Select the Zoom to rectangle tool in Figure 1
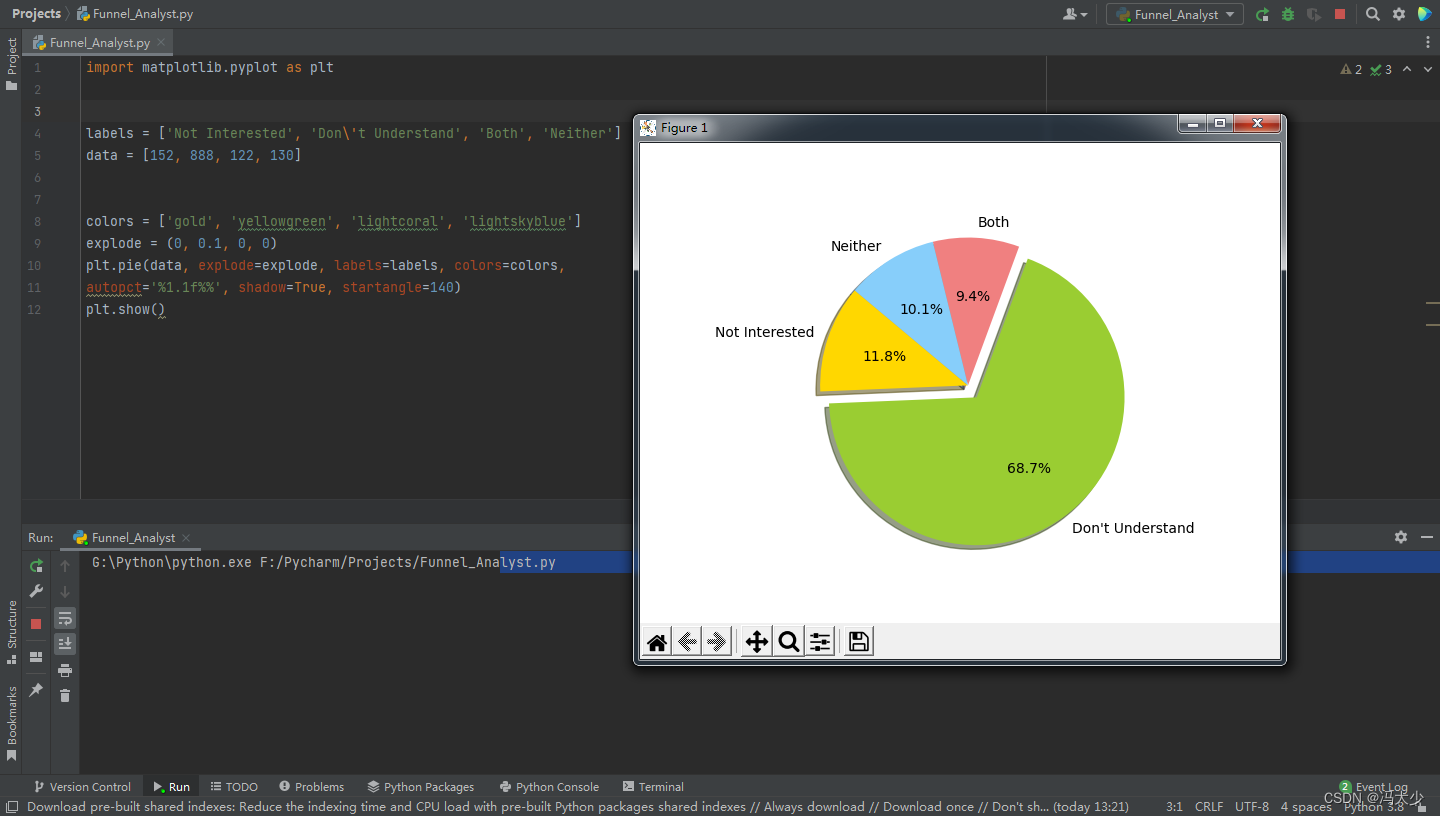1440x816 pixels. tap(788, 642)
